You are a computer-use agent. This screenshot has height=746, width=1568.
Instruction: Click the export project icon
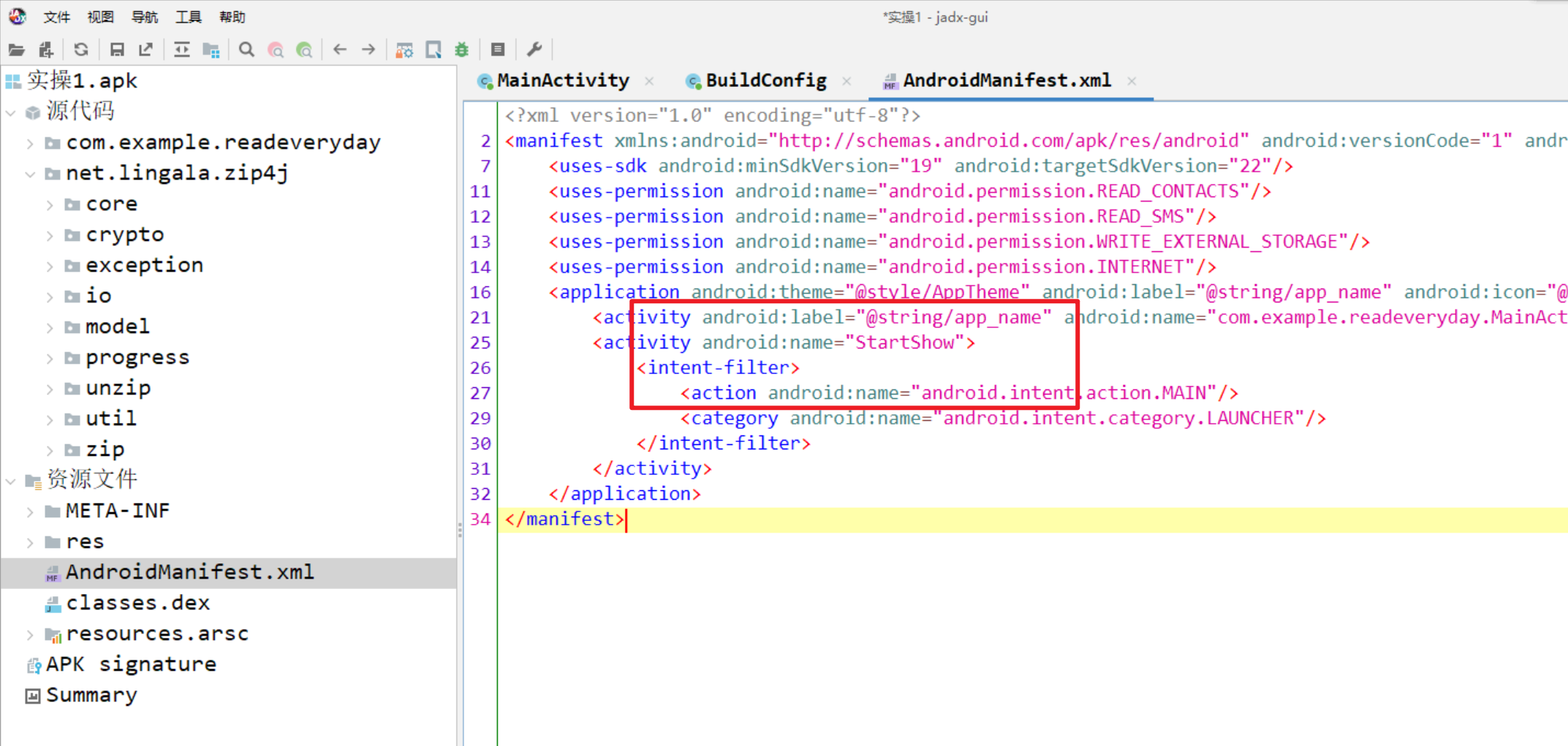(x=145, y=50)
